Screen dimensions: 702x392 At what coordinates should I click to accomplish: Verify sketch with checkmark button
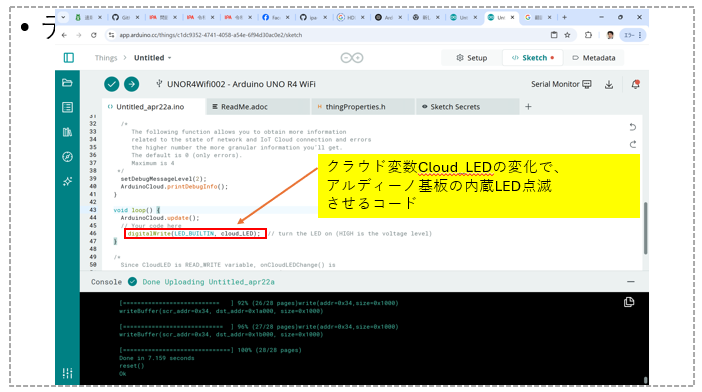(111, 84)
